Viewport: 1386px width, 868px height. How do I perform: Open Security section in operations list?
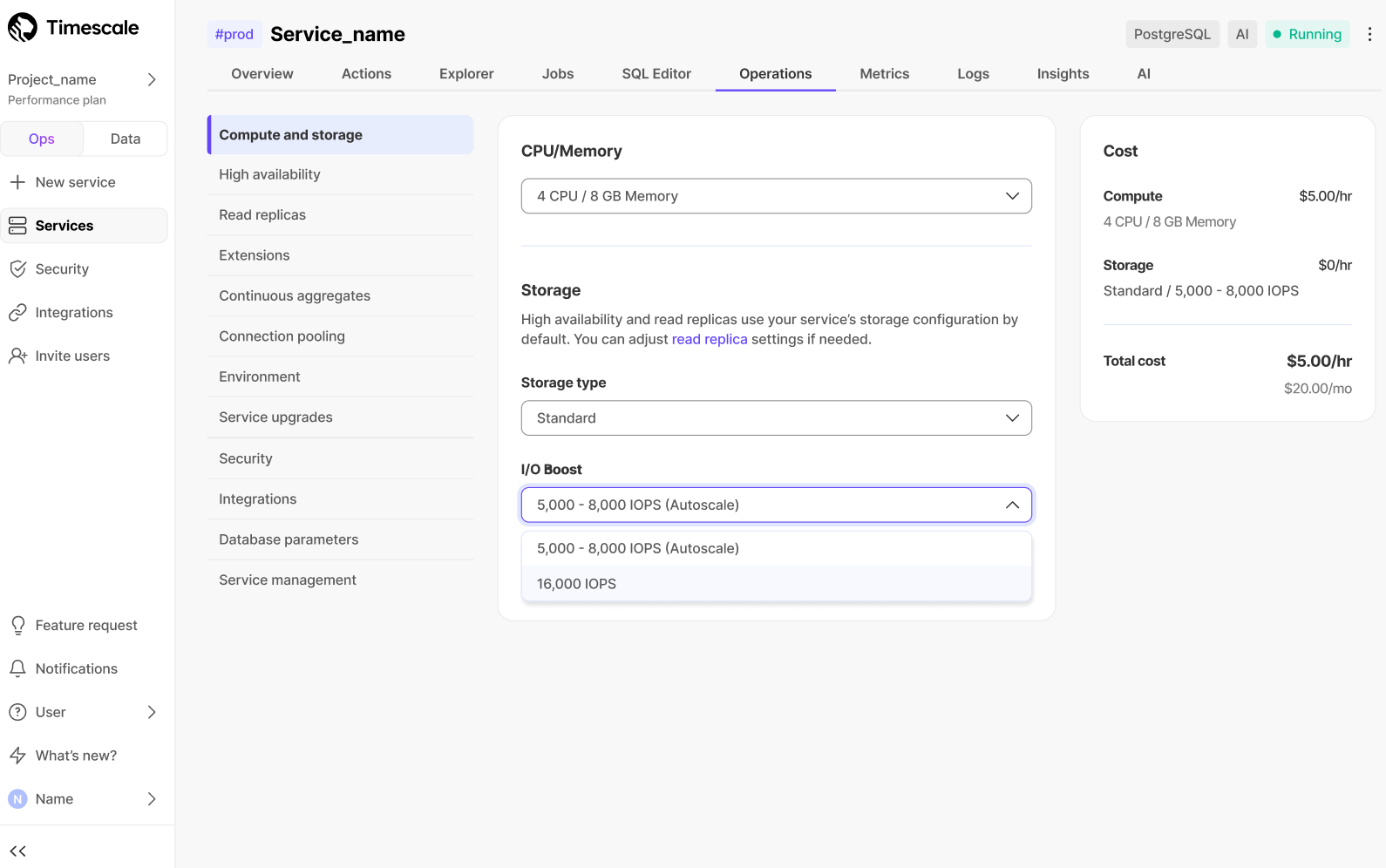[x=341, y=458]
